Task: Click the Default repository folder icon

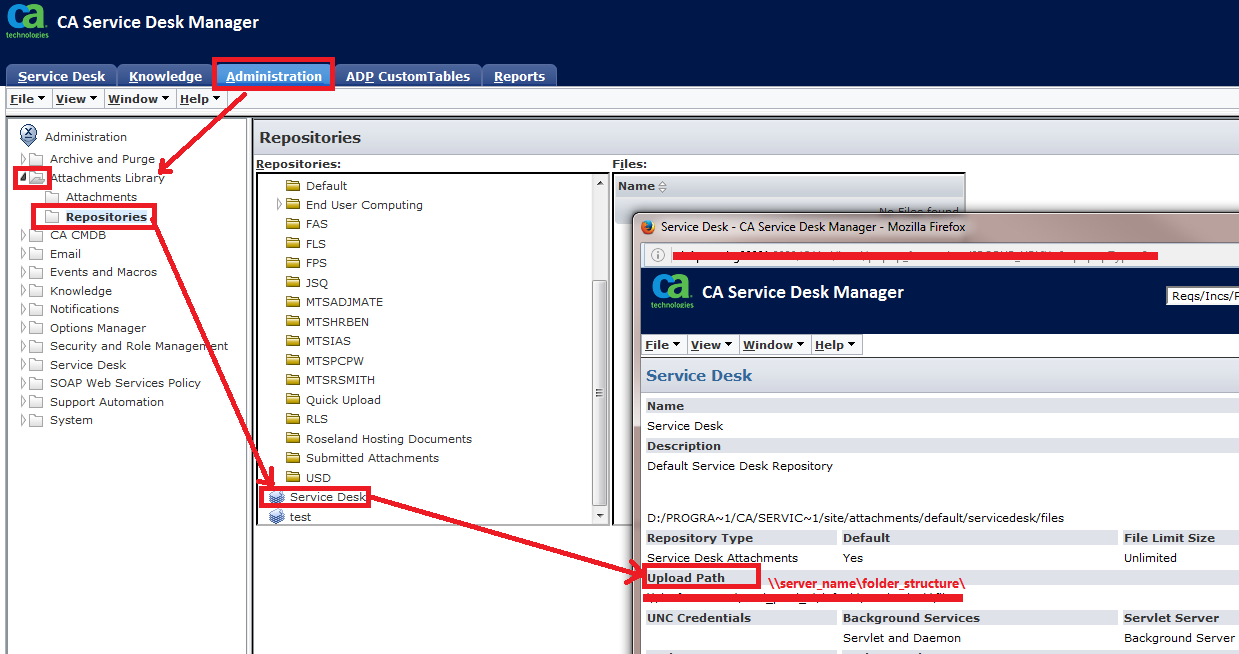Action: tap(293, 185)
